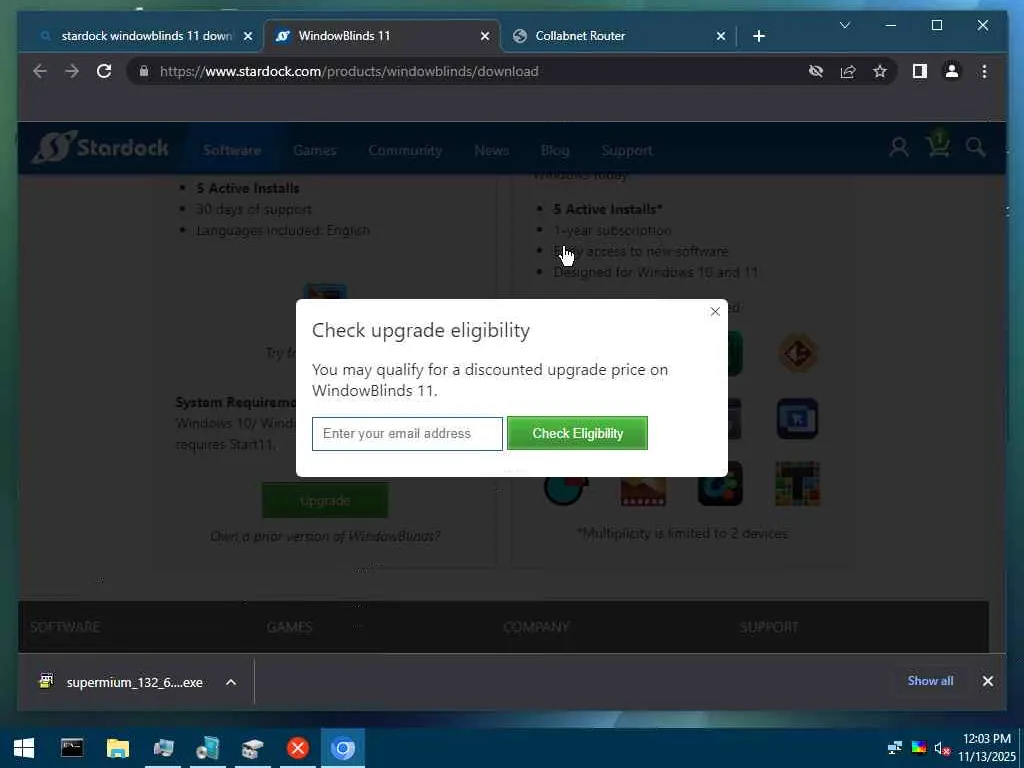Open the News menu item
The width and height of the screenshot is (1024, 768).
tap(492, 150)
